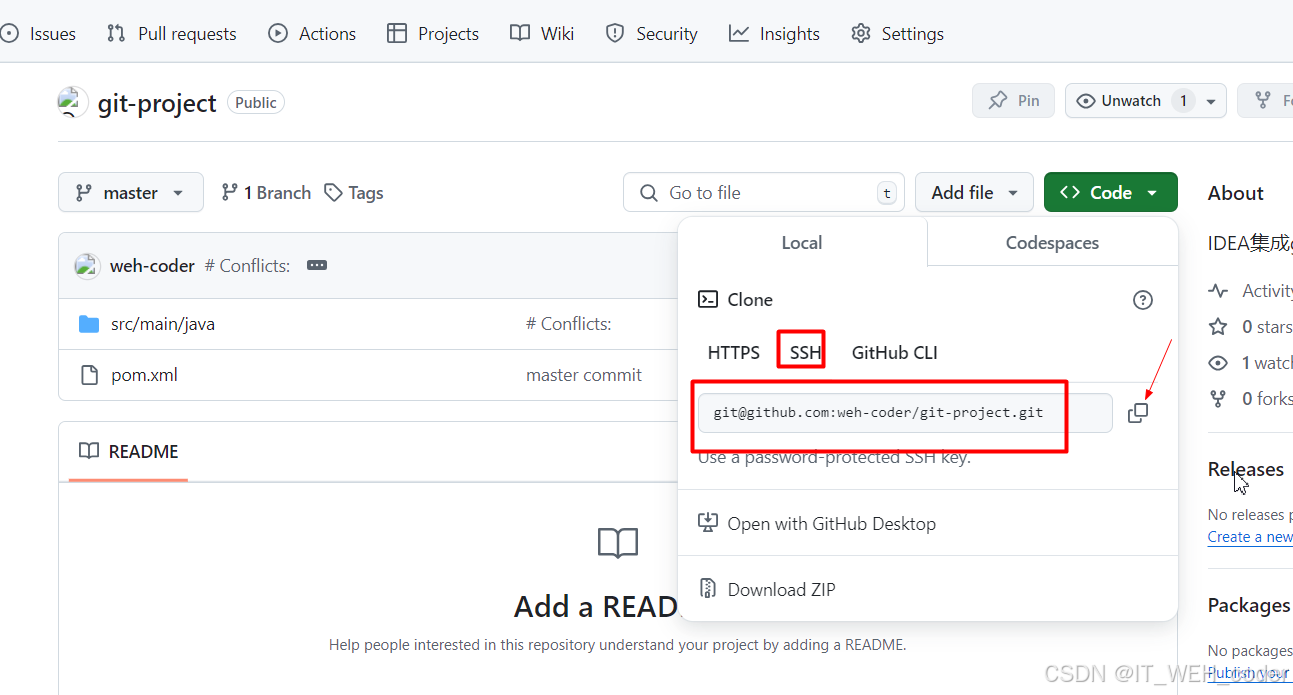
Task: Click the Clone terminal icon
Action: [x=708, y=299]
